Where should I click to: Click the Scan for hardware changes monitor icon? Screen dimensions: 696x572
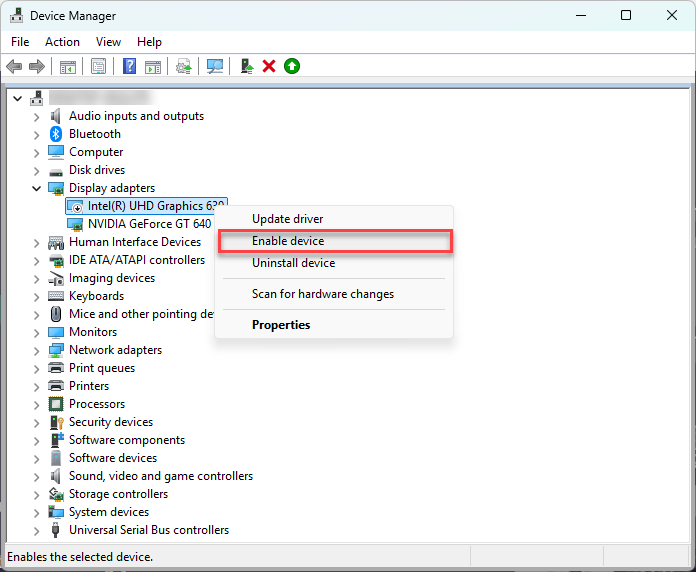point(215,67)
